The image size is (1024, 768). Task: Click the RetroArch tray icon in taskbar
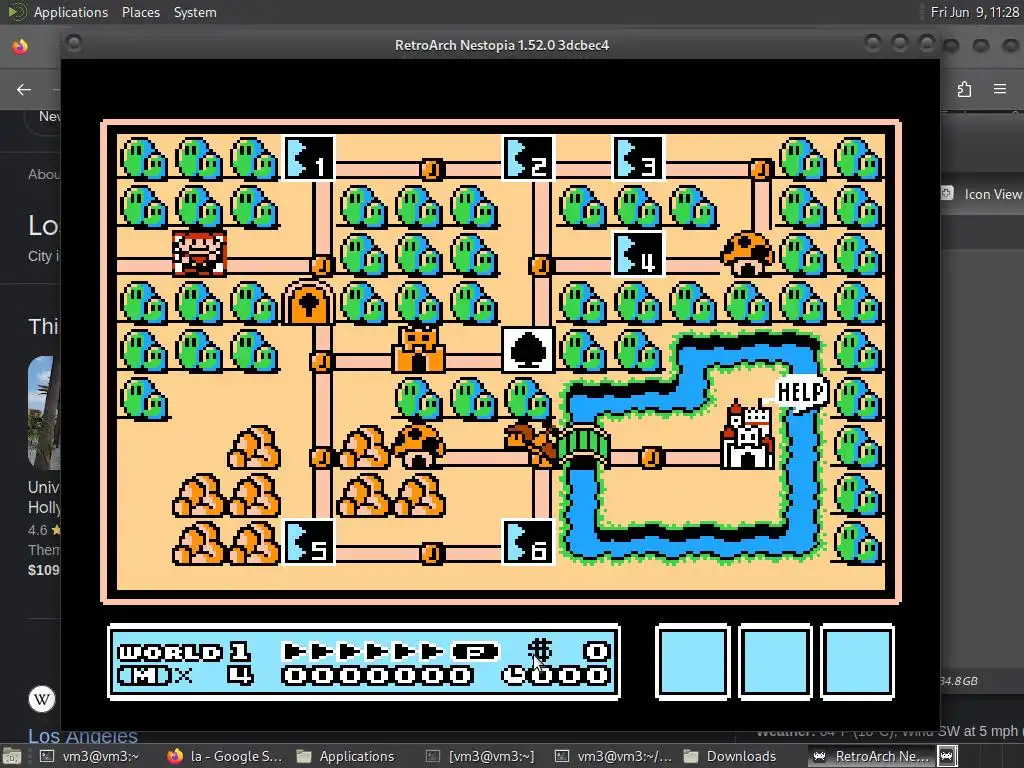pos(948,756)
